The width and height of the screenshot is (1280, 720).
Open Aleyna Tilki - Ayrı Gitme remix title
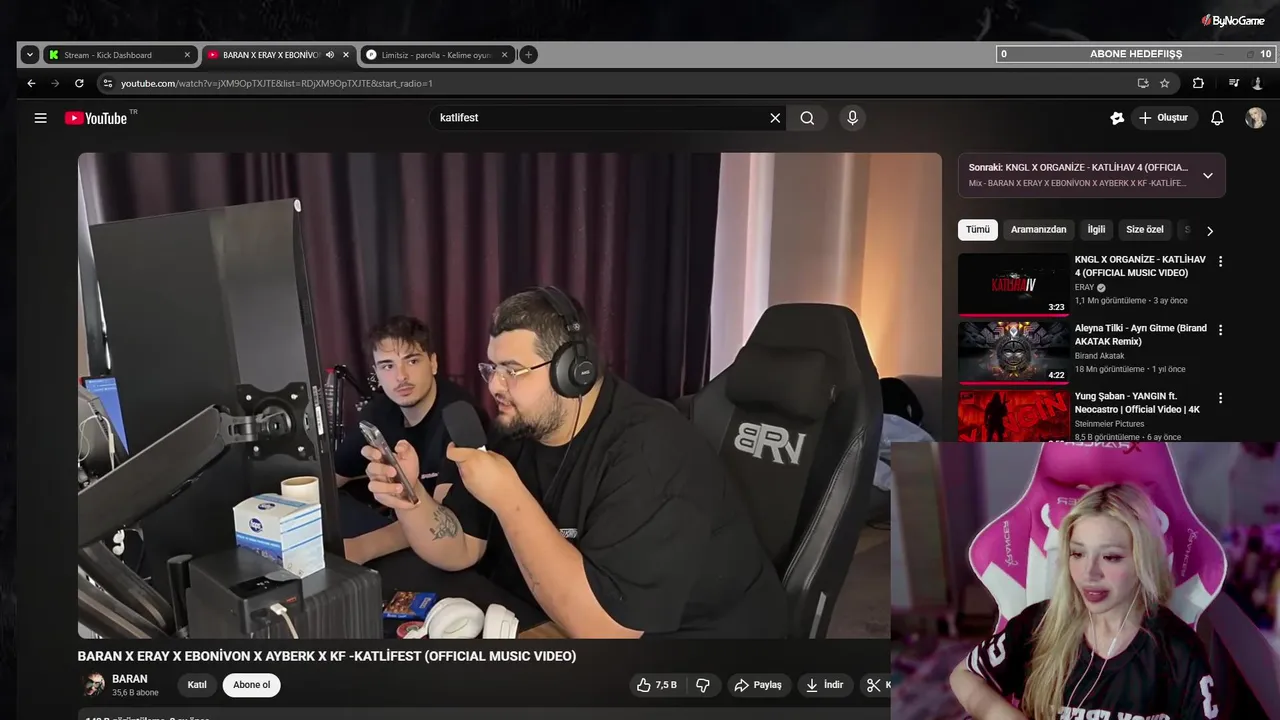1141,335
